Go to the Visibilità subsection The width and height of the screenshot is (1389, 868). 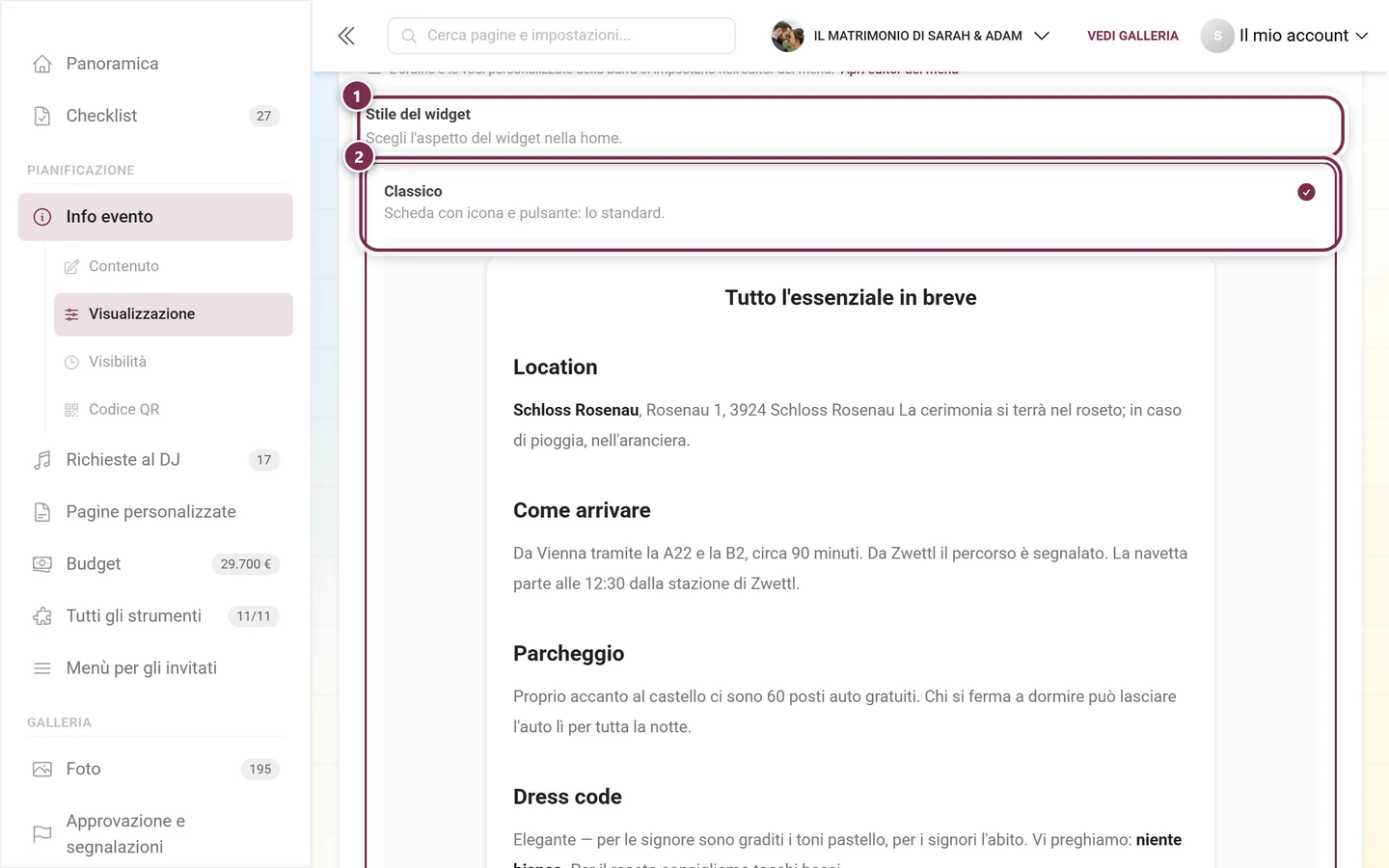coord(174,362)
